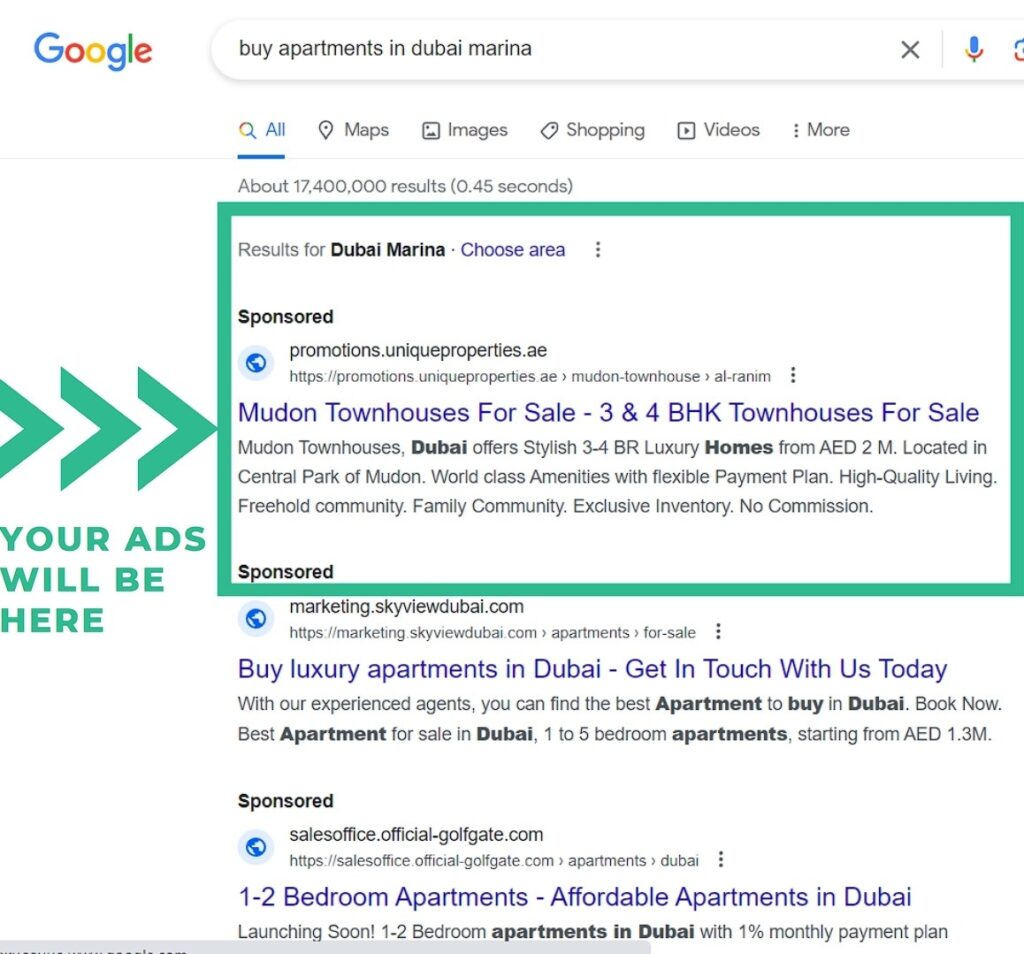Expand the More search options menu
Viewport: 1024px width, 954px height.
point(820,130)
